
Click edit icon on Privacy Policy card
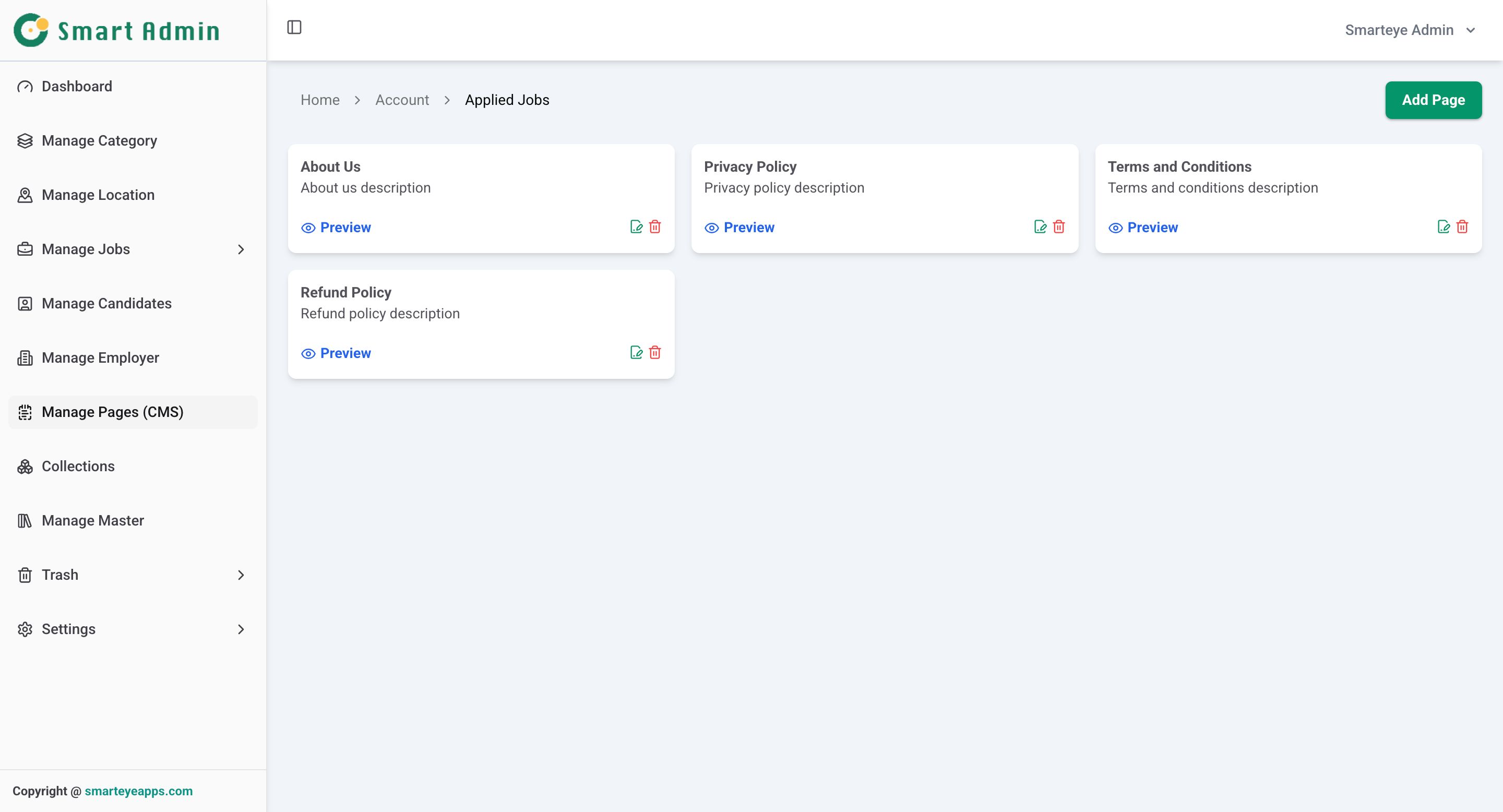[x=1040, y=227]
